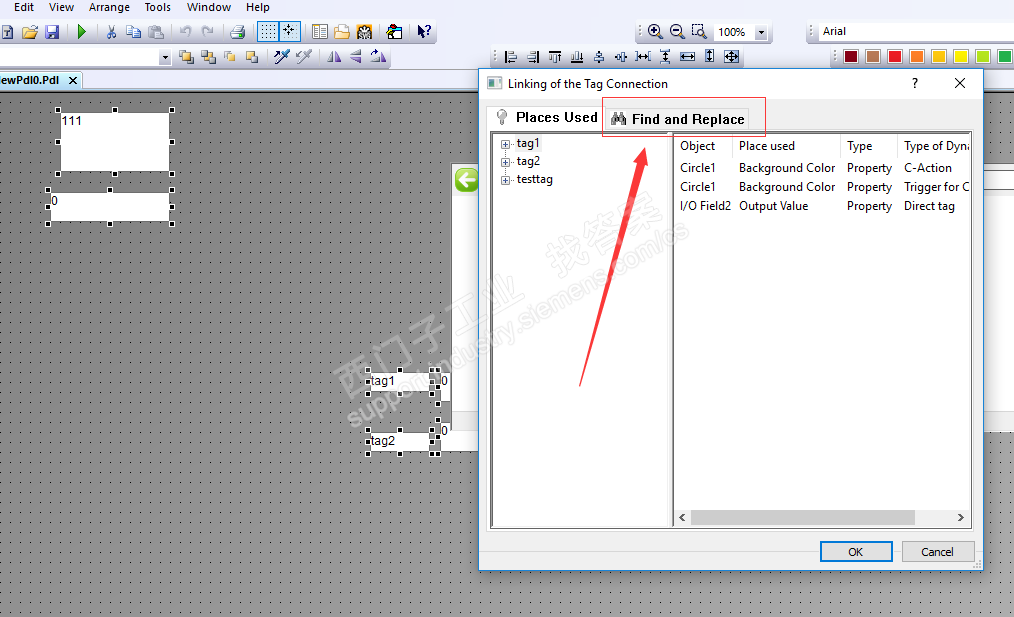This screenshot has height=617, width=1014.
Task: Open the layer selection dropdown arrow
Action: click(x=165, y=58)
